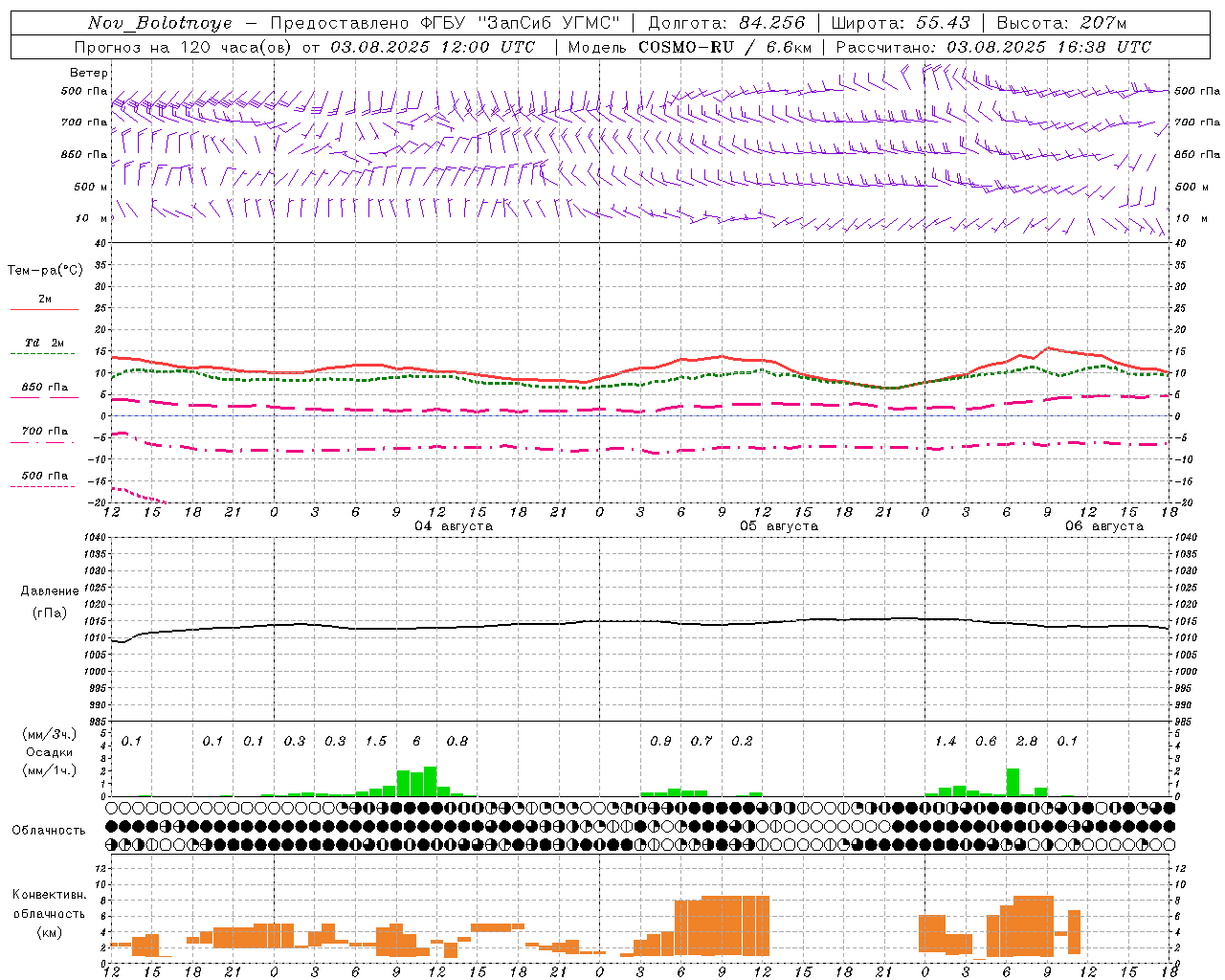Click the 700 гПа temperature legend entry
The height and width of the screenshot is (980, 1225).
[x=45, y=431]
